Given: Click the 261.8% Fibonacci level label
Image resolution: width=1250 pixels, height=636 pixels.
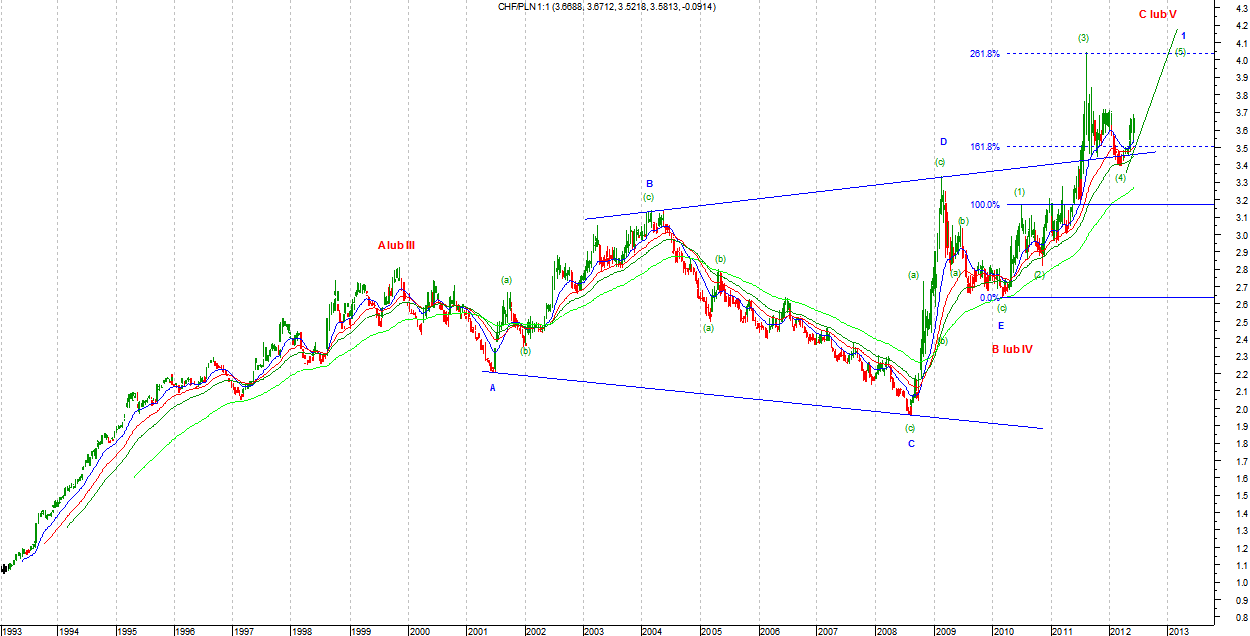Looking at the screenshot, I should 984,54.
